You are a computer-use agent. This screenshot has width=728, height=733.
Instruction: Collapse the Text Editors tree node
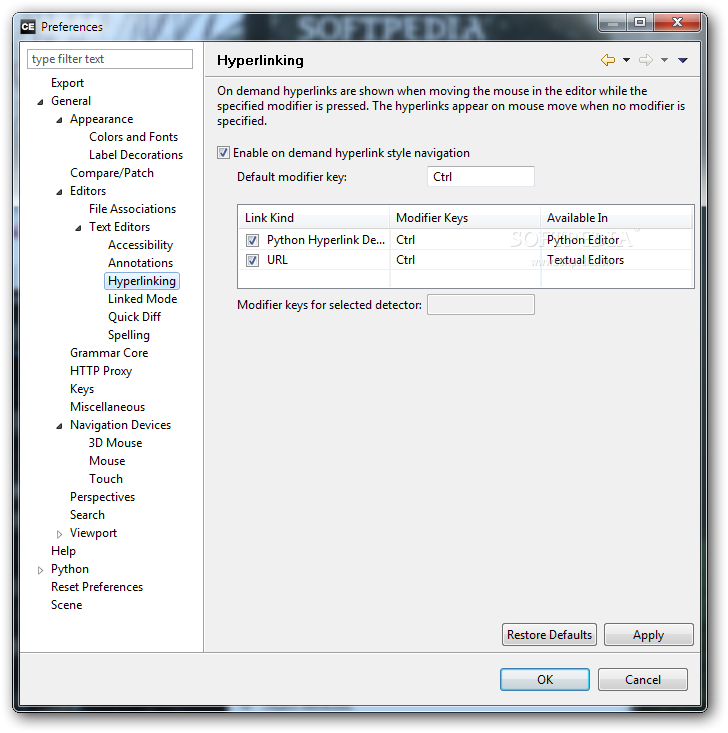point(79,228)
